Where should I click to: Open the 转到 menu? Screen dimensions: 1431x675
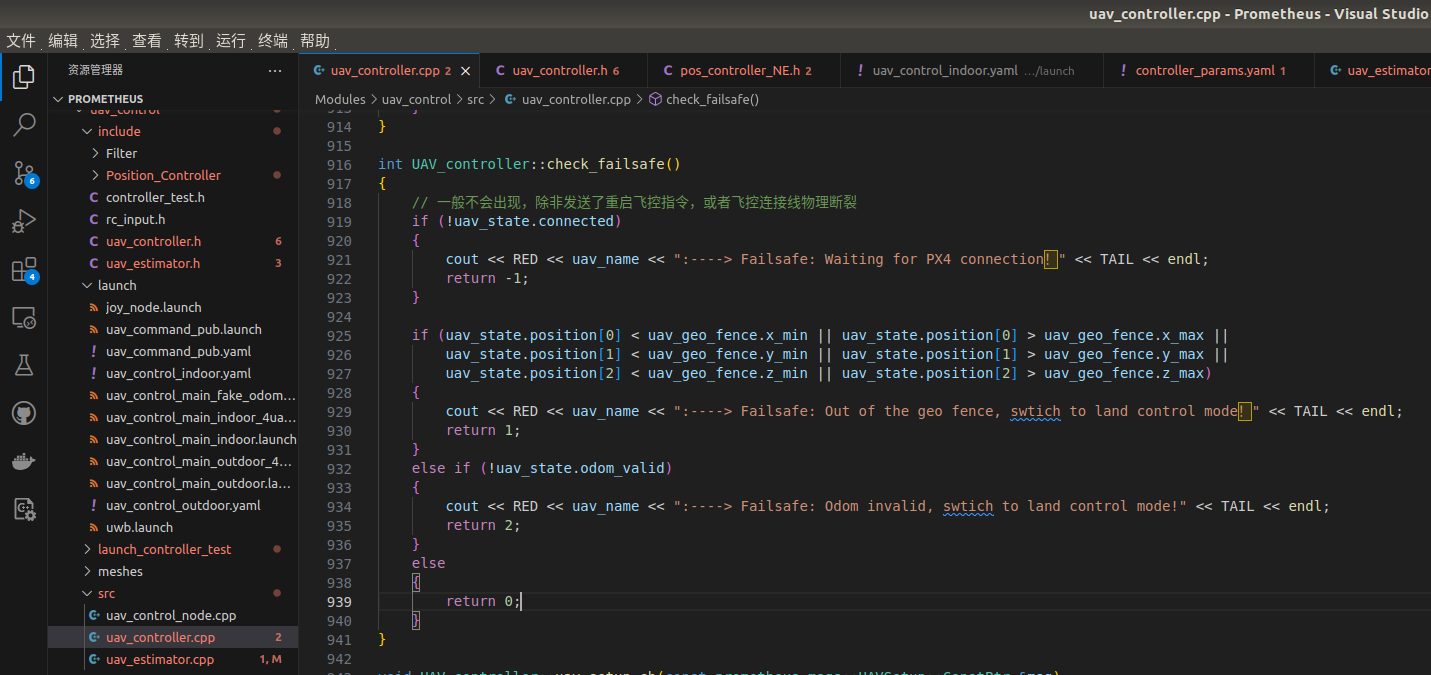tap(189, 41)
